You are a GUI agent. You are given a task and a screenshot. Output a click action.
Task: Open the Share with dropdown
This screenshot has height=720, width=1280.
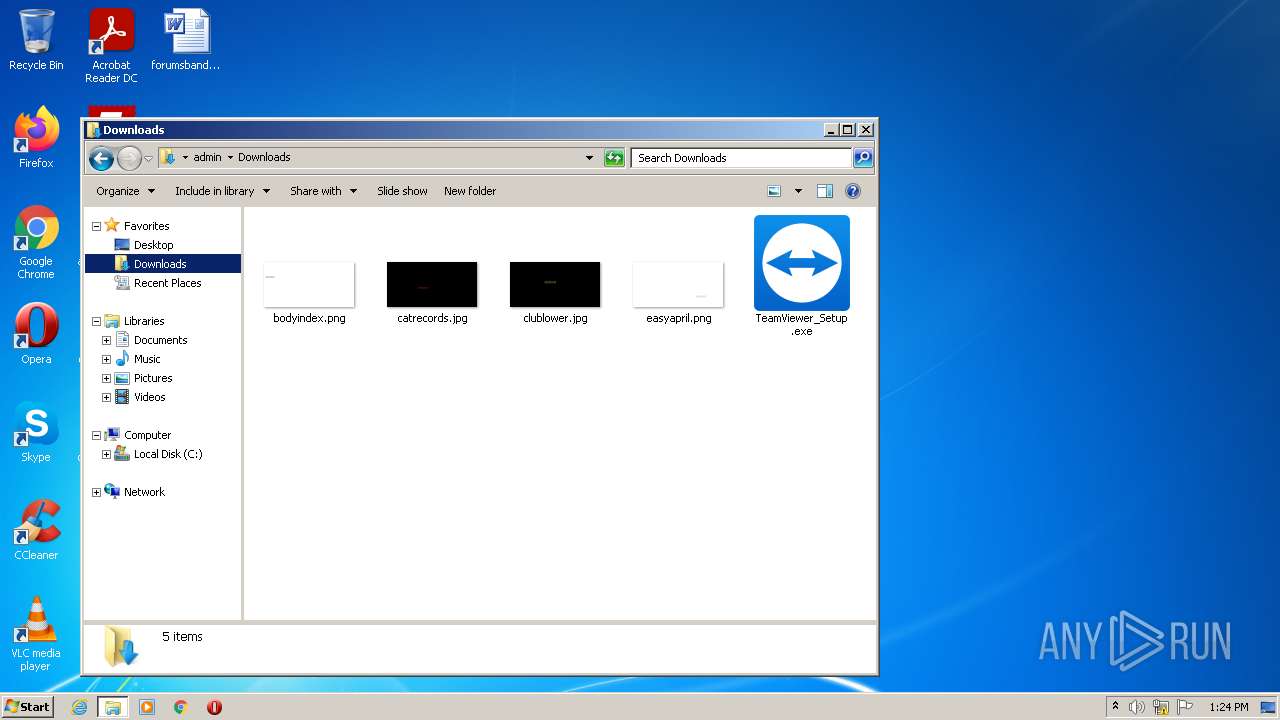point(323,191)
